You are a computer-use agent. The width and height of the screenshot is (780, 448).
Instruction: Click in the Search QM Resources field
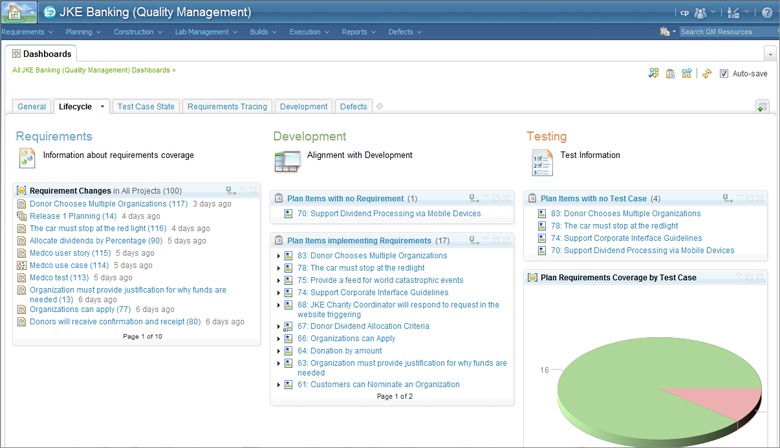(x=728, y=32)
